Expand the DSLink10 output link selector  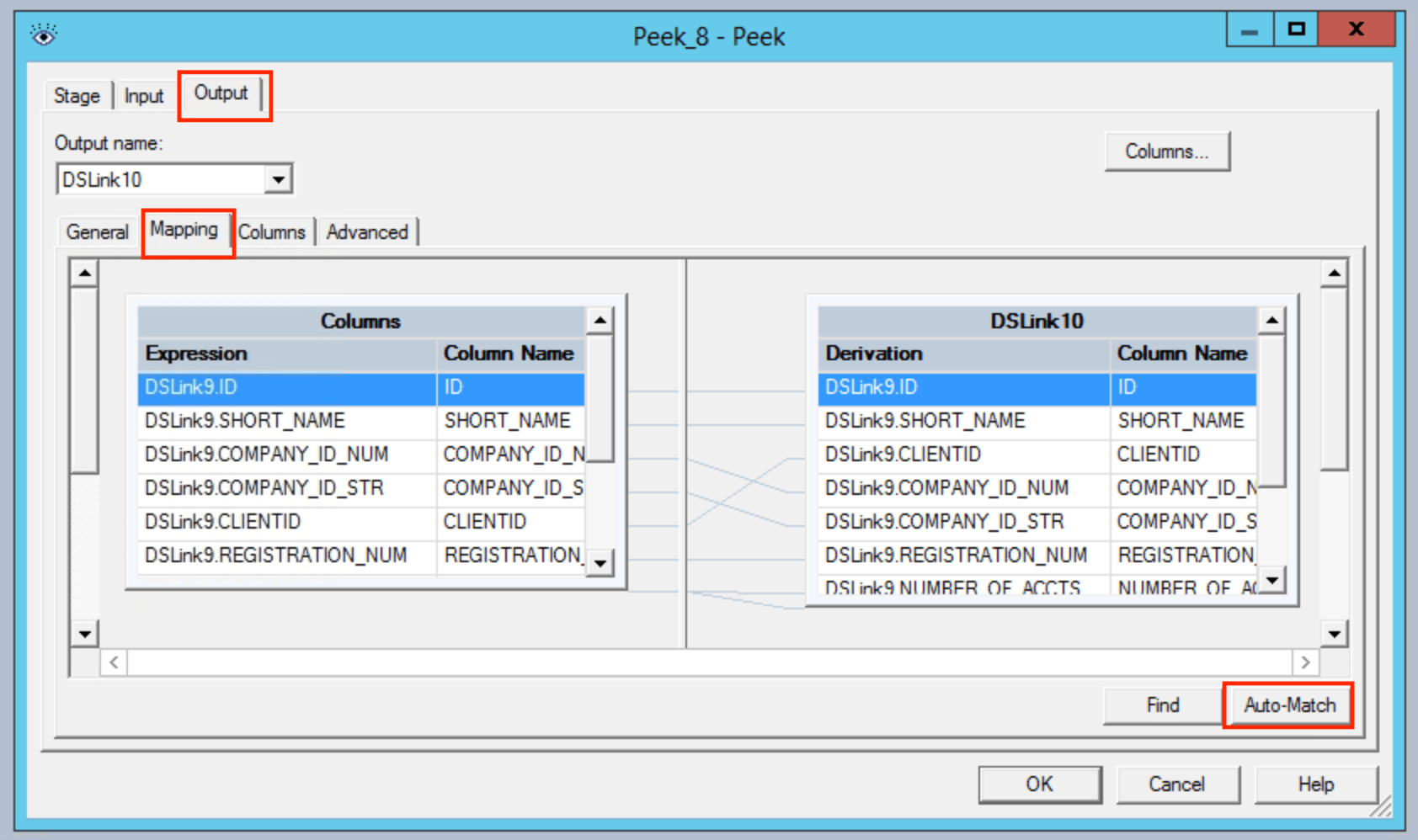(280, 178)
